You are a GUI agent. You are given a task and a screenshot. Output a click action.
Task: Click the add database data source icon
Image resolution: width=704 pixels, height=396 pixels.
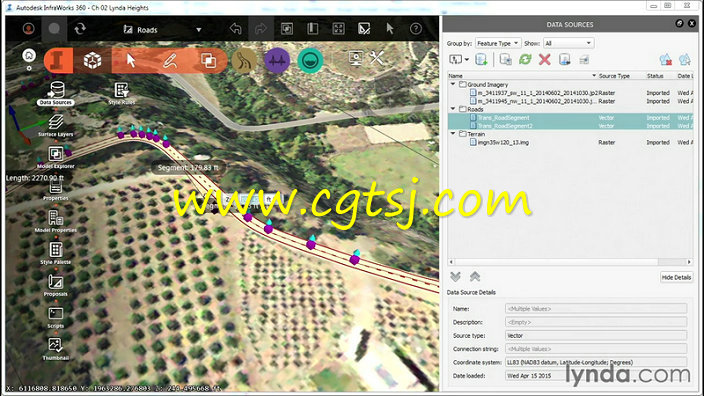click(481, 59)
